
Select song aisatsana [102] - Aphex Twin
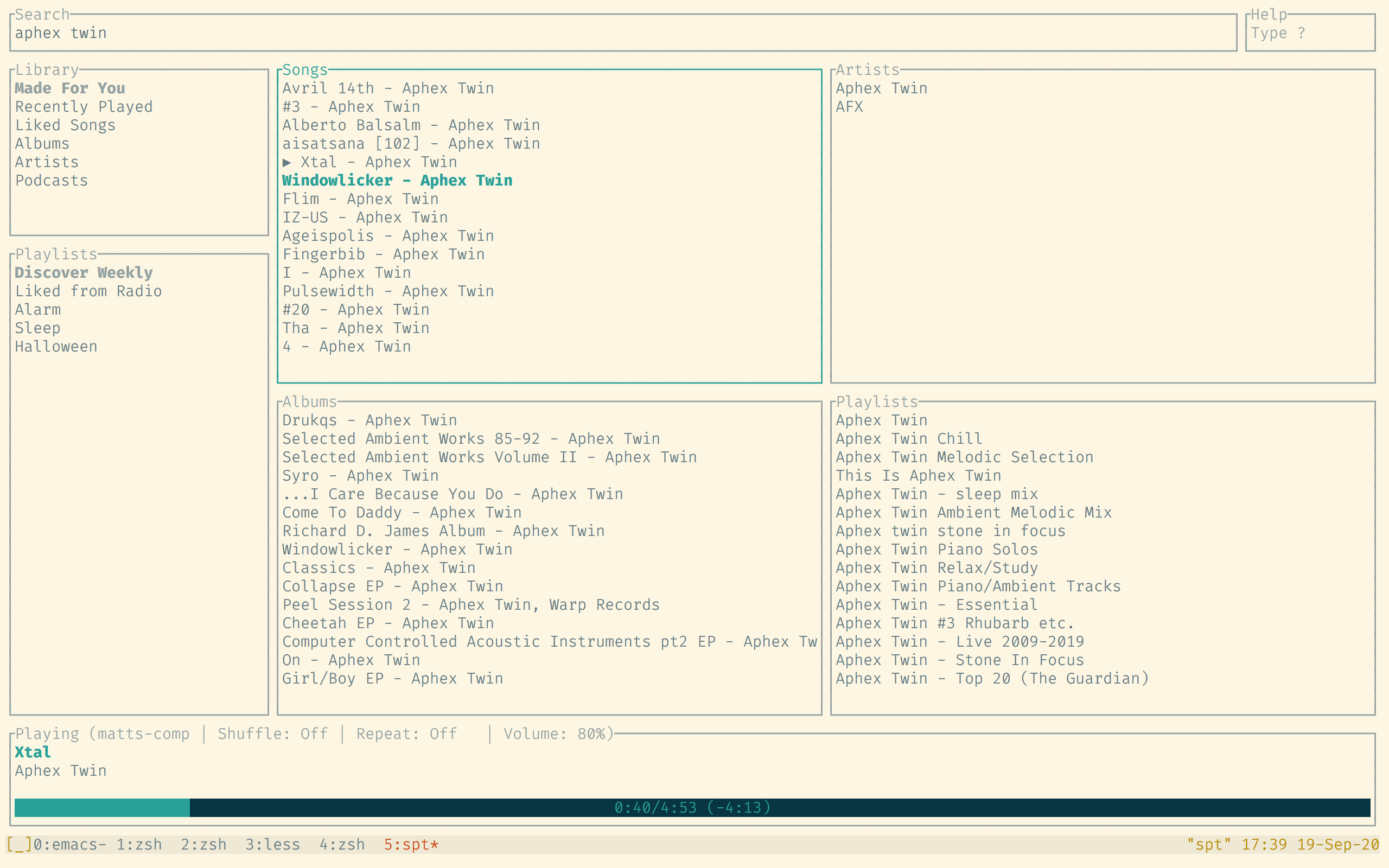pyautogui.click(x=411, y=144)
